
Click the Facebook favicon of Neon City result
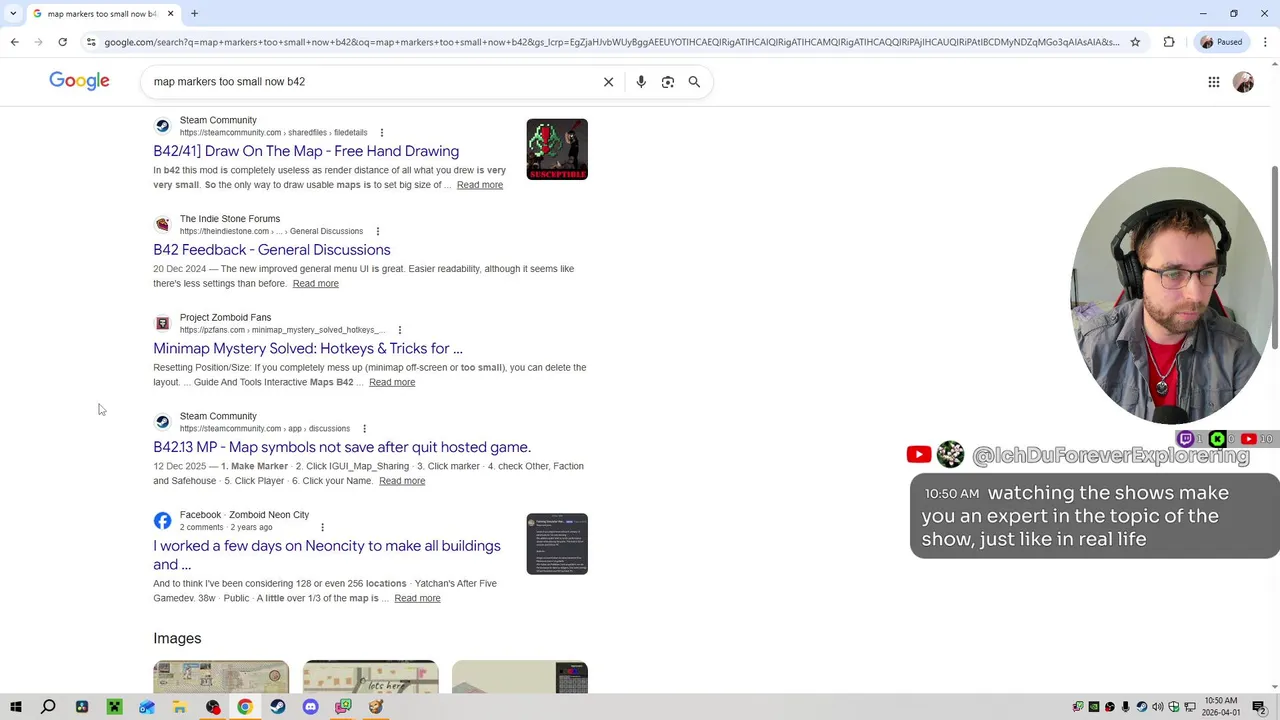point(162,521)
